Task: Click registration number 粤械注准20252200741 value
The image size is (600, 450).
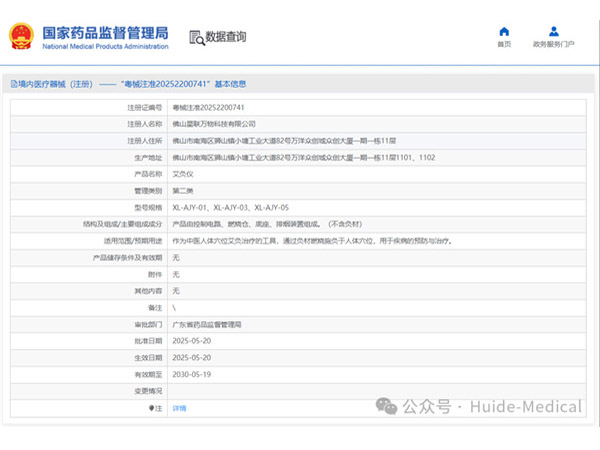Action: click(208, 107)
